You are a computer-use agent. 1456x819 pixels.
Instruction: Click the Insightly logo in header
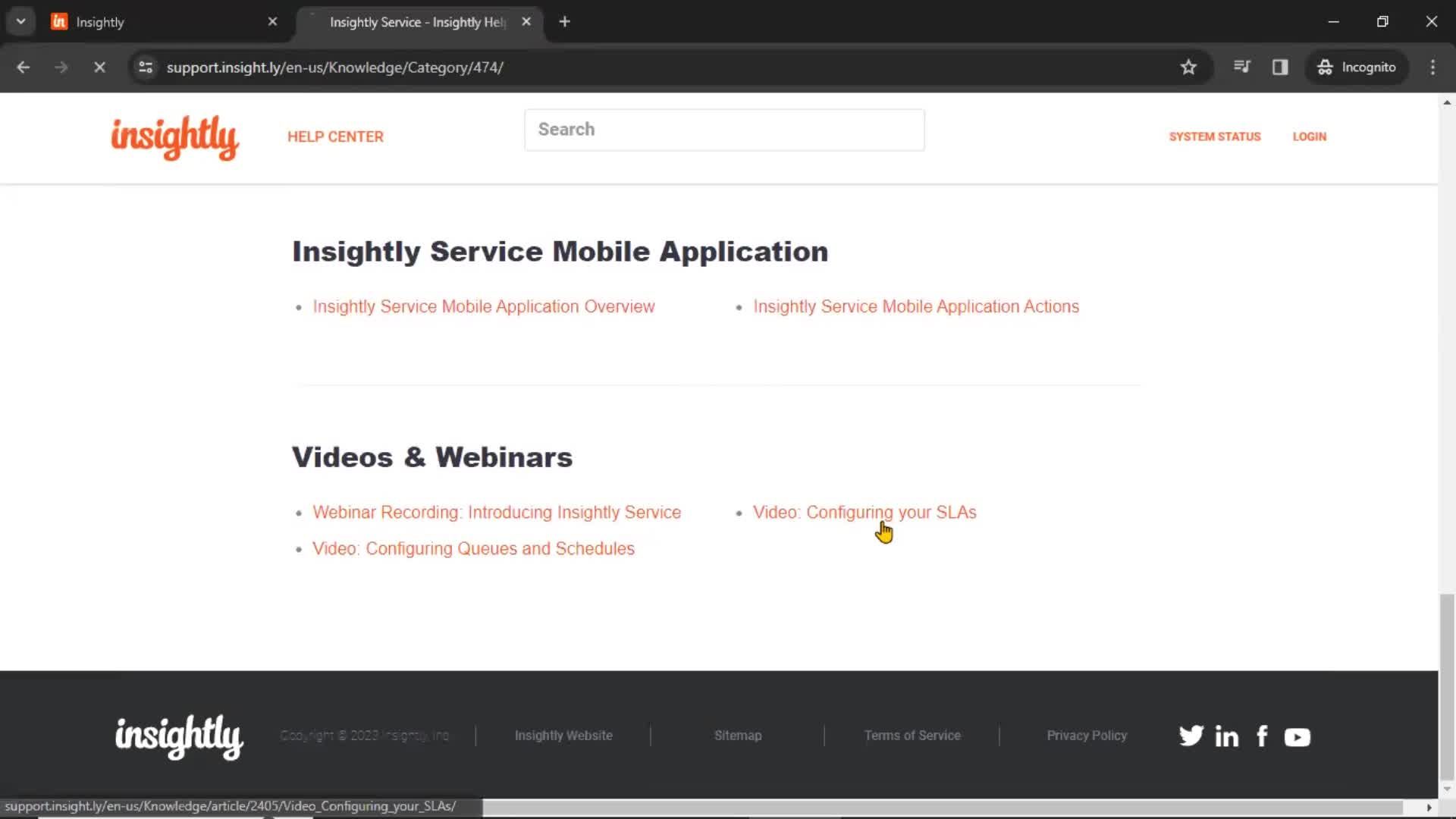175,137
